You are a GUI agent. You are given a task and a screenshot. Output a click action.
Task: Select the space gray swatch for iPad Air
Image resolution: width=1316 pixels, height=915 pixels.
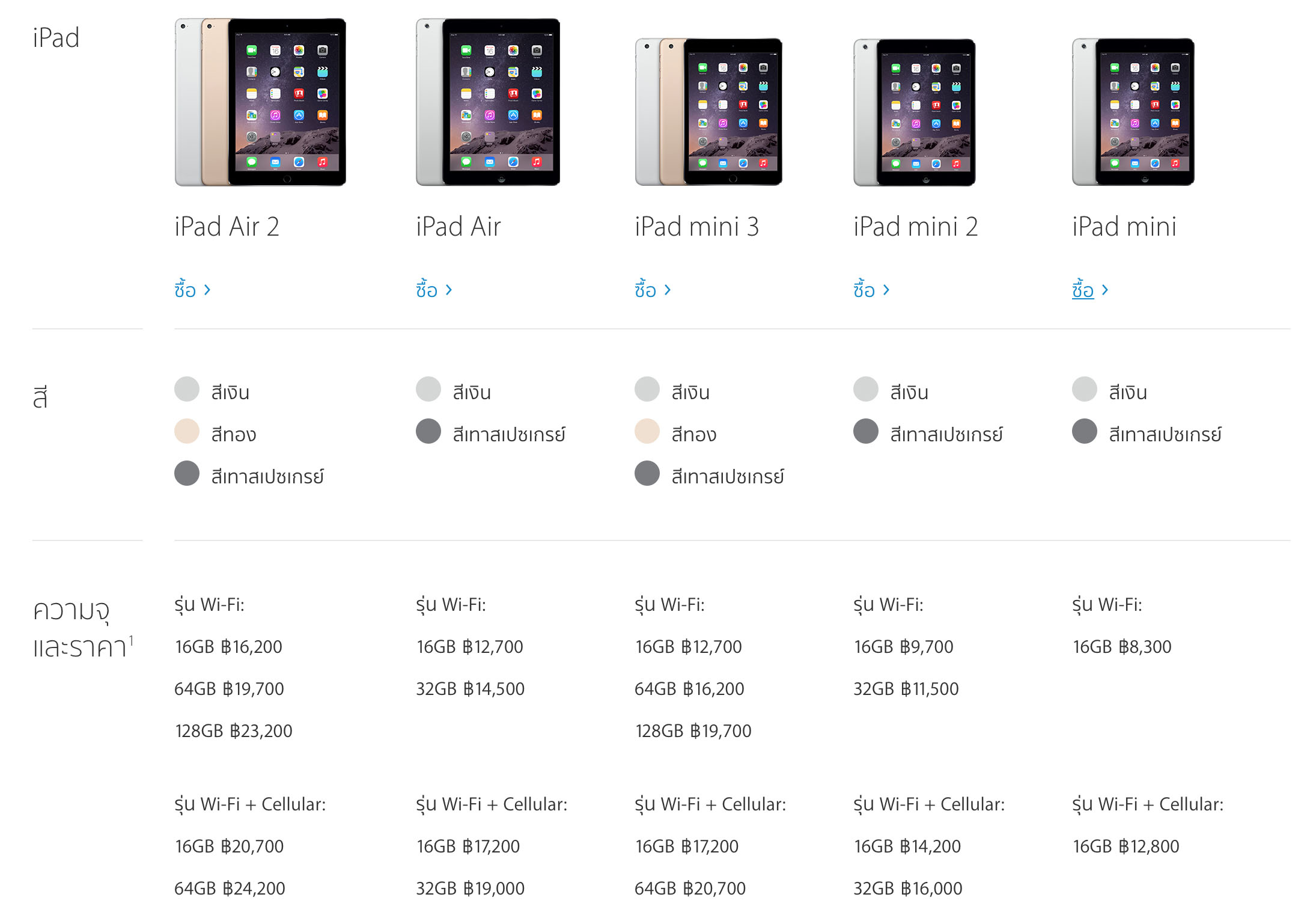(x=428, y=431)
